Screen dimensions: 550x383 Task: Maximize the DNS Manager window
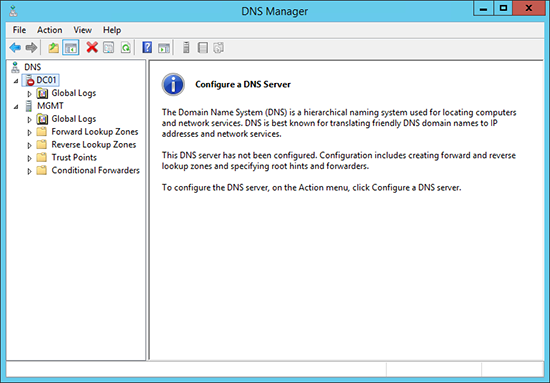click(503, 8)
